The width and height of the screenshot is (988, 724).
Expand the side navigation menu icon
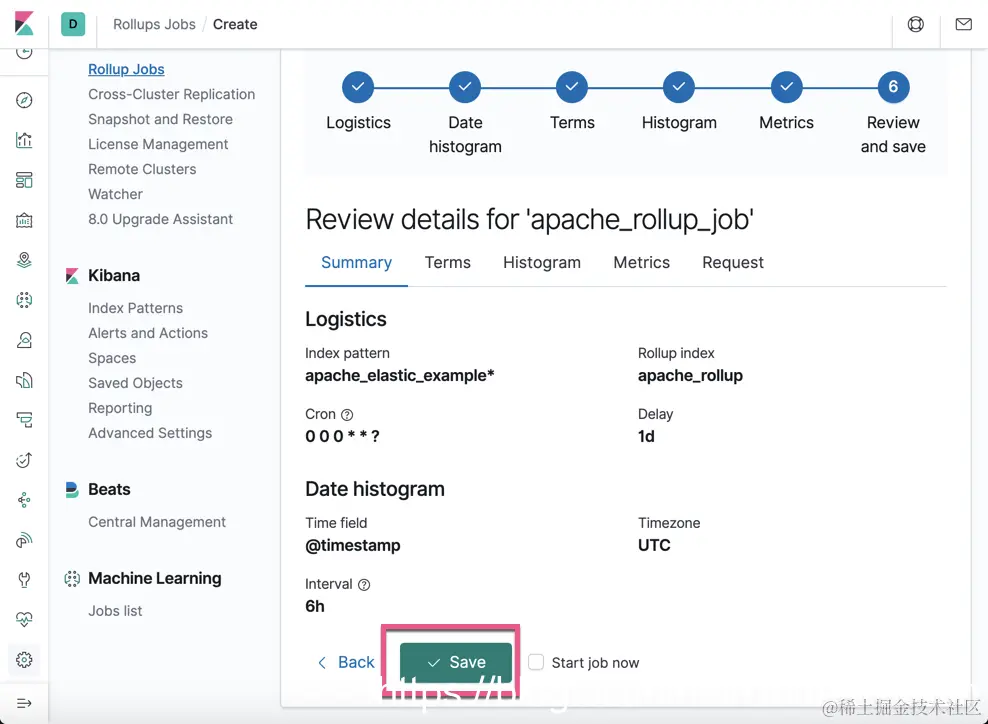(x=24, y=703)
